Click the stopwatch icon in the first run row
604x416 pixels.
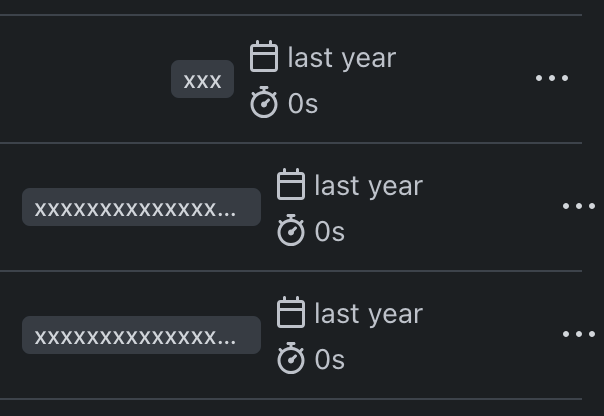coord(263,103)
